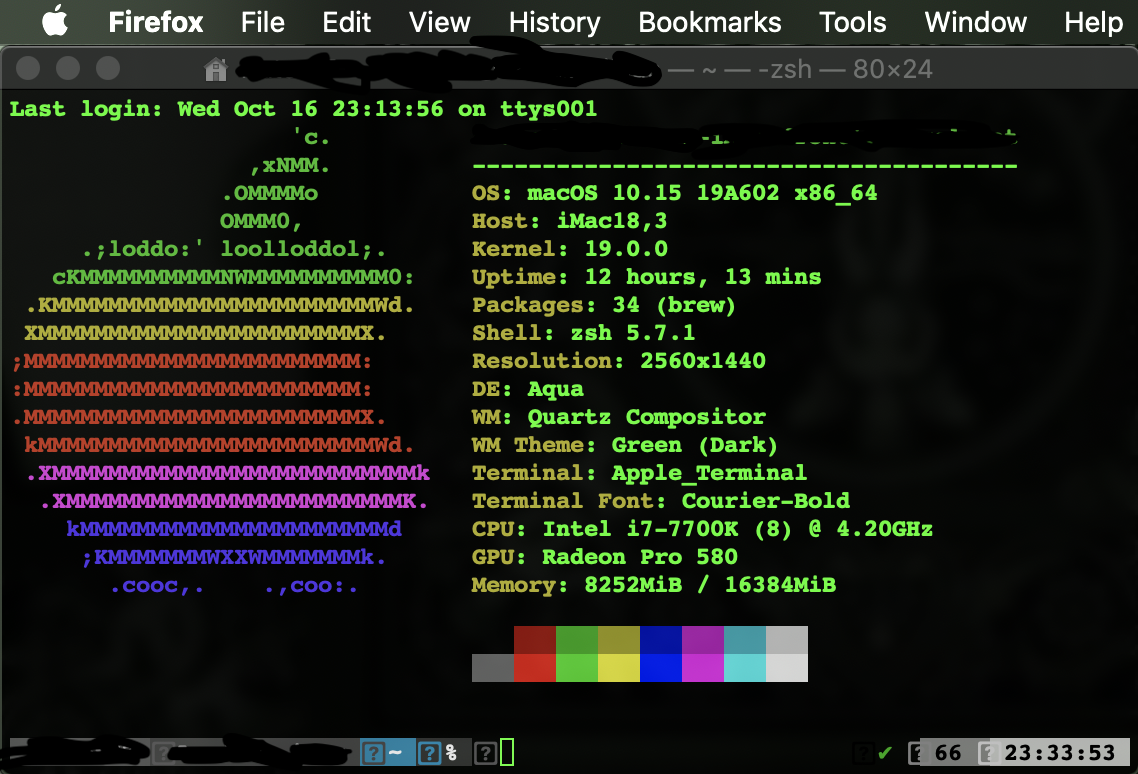Click the 'Terminal: Apple_Terminal' line
Viewport: 1138px width, 774px height.
pos(639,473)
